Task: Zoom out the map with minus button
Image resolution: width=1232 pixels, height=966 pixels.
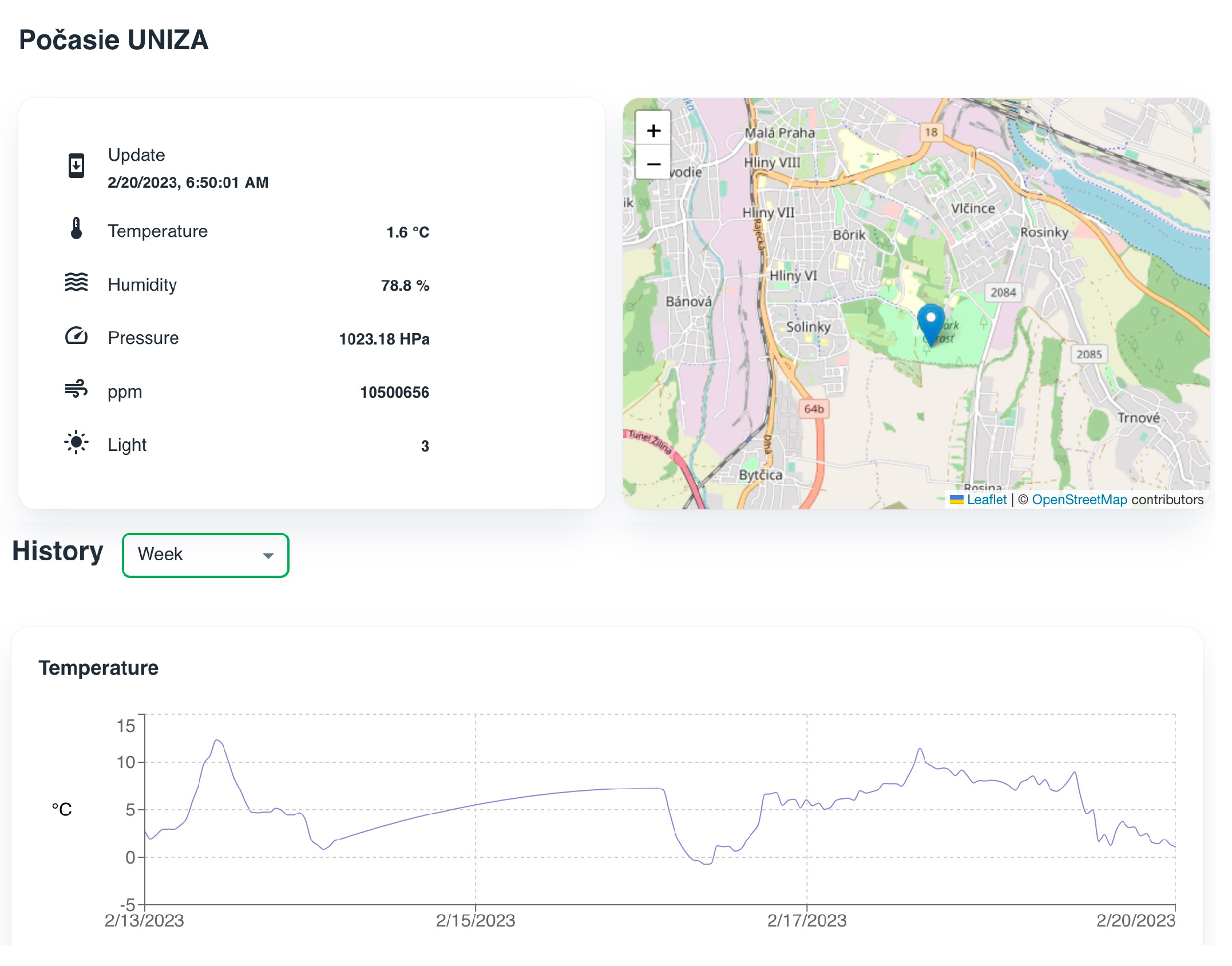Action: (x=653, y=164)
